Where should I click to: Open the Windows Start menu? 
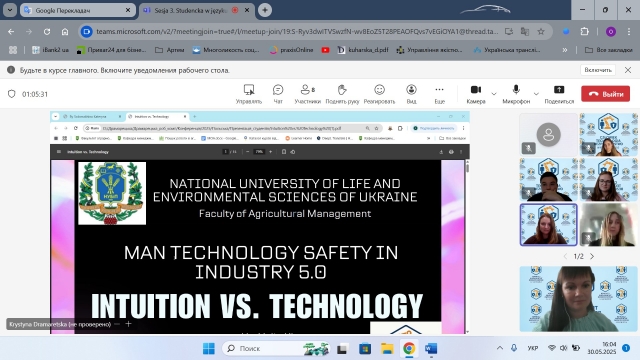[x=209, y=349]
